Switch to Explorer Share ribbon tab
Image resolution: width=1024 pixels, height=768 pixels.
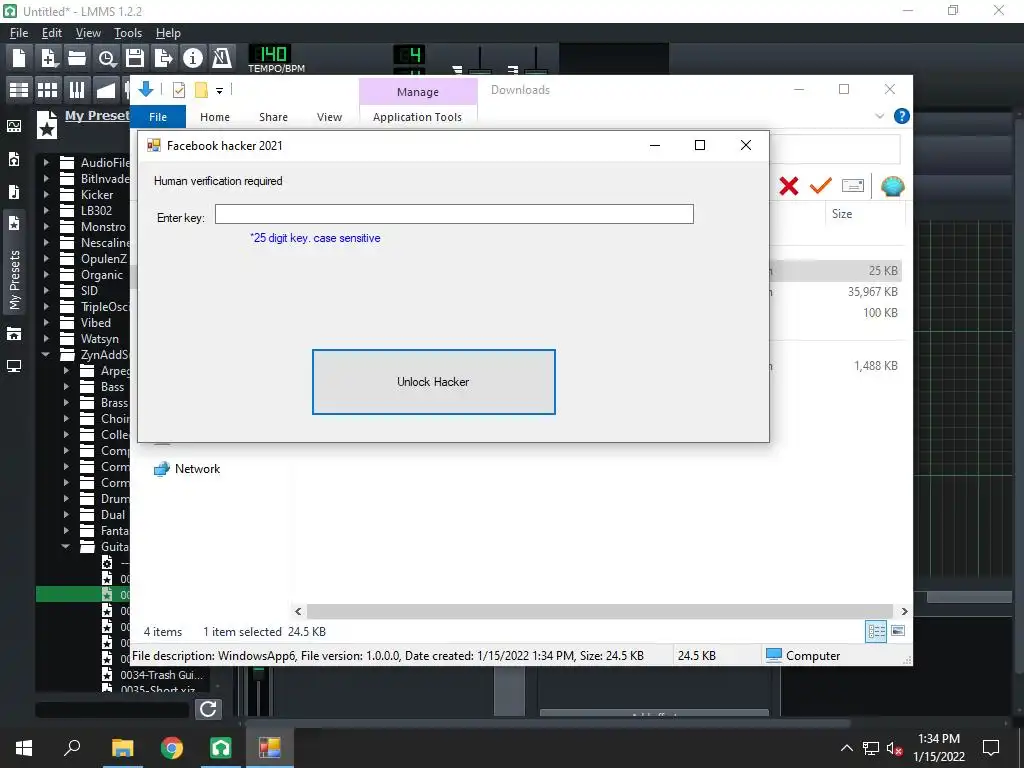pyautogui.click(x=273, y=117)
